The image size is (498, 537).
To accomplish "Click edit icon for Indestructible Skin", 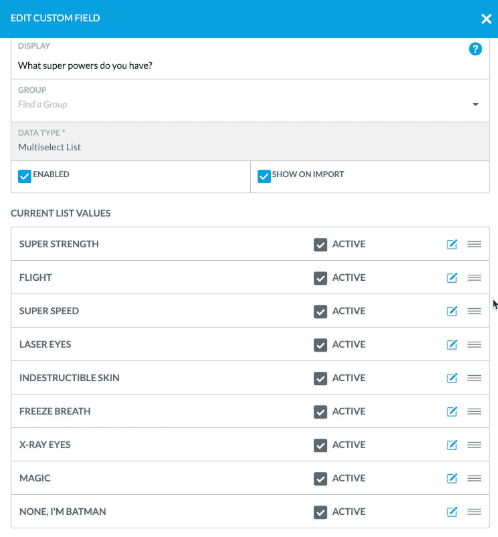I will pos(452,378).
